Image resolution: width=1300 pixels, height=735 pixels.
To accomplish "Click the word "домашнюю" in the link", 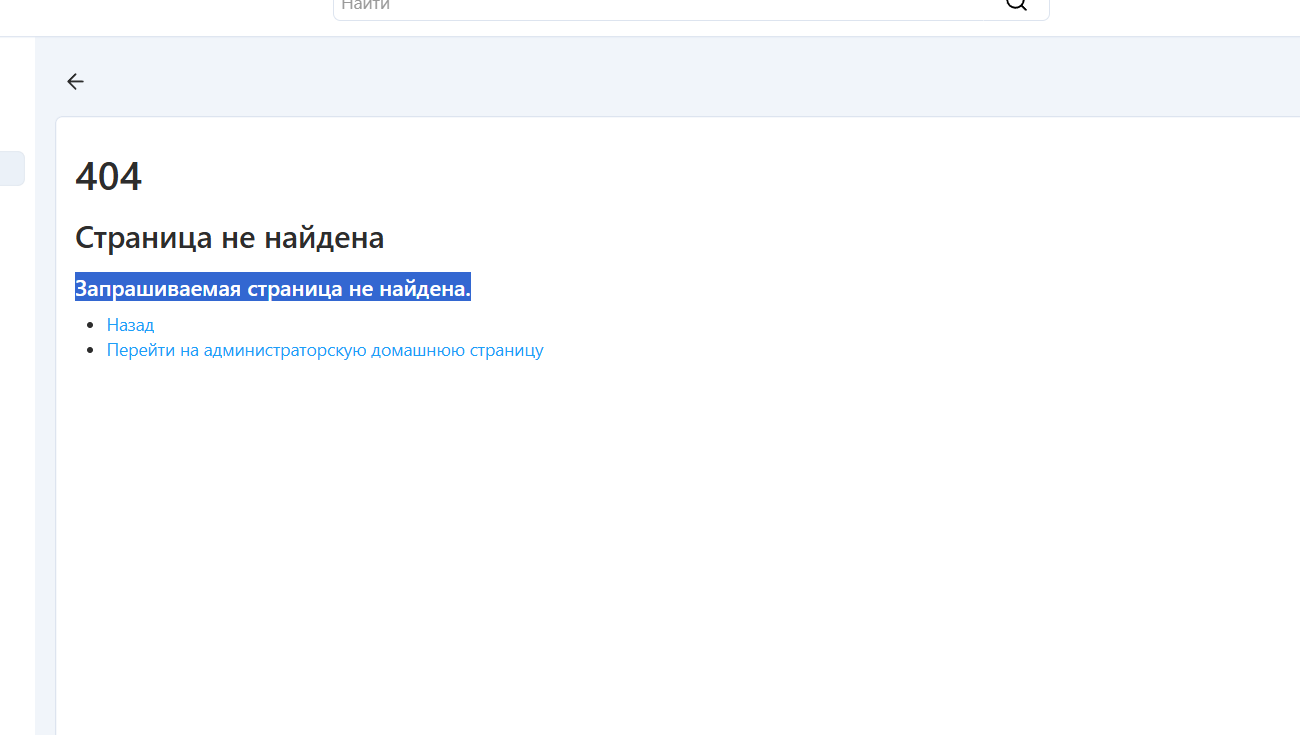I will (415, 350).
